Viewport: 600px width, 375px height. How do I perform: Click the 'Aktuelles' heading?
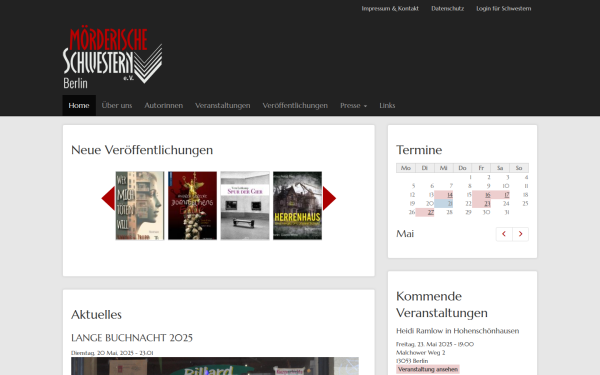[96, 315]
